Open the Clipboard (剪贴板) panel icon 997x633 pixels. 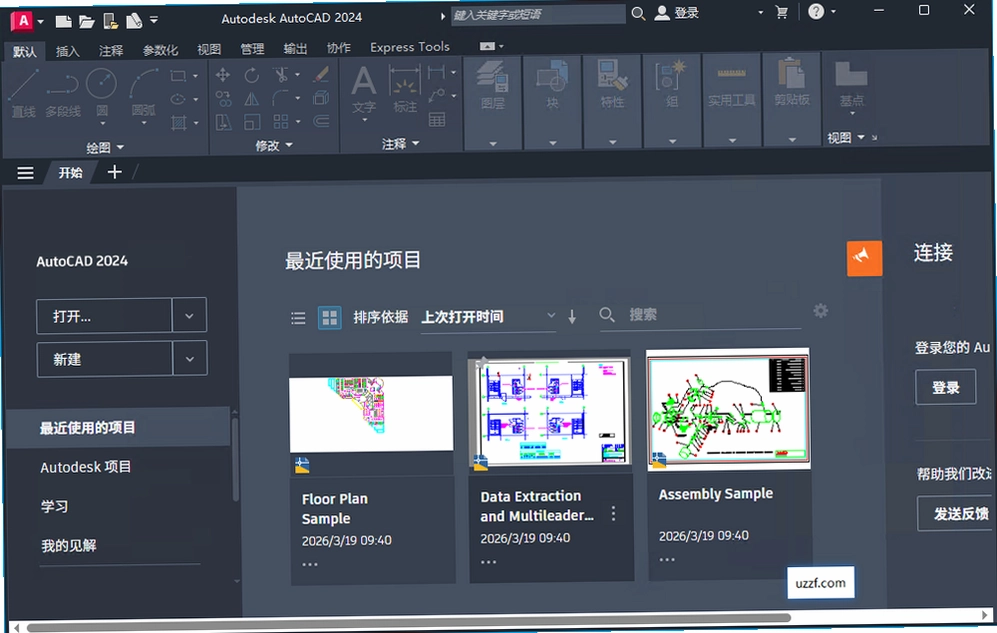pos(792,83)
